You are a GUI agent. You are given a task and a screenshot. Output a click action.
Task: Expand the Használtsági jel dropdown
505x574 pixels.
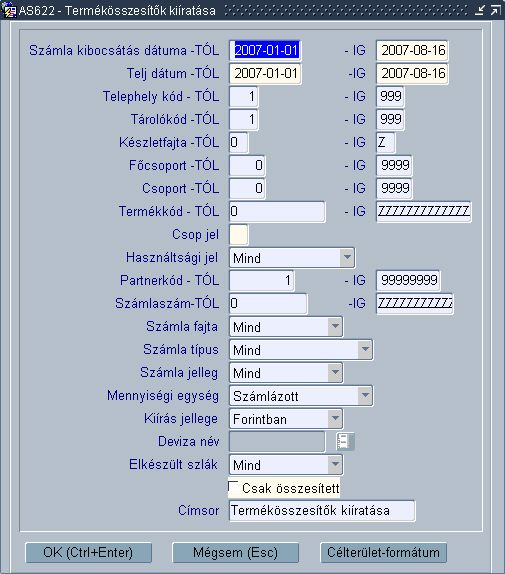347,257
